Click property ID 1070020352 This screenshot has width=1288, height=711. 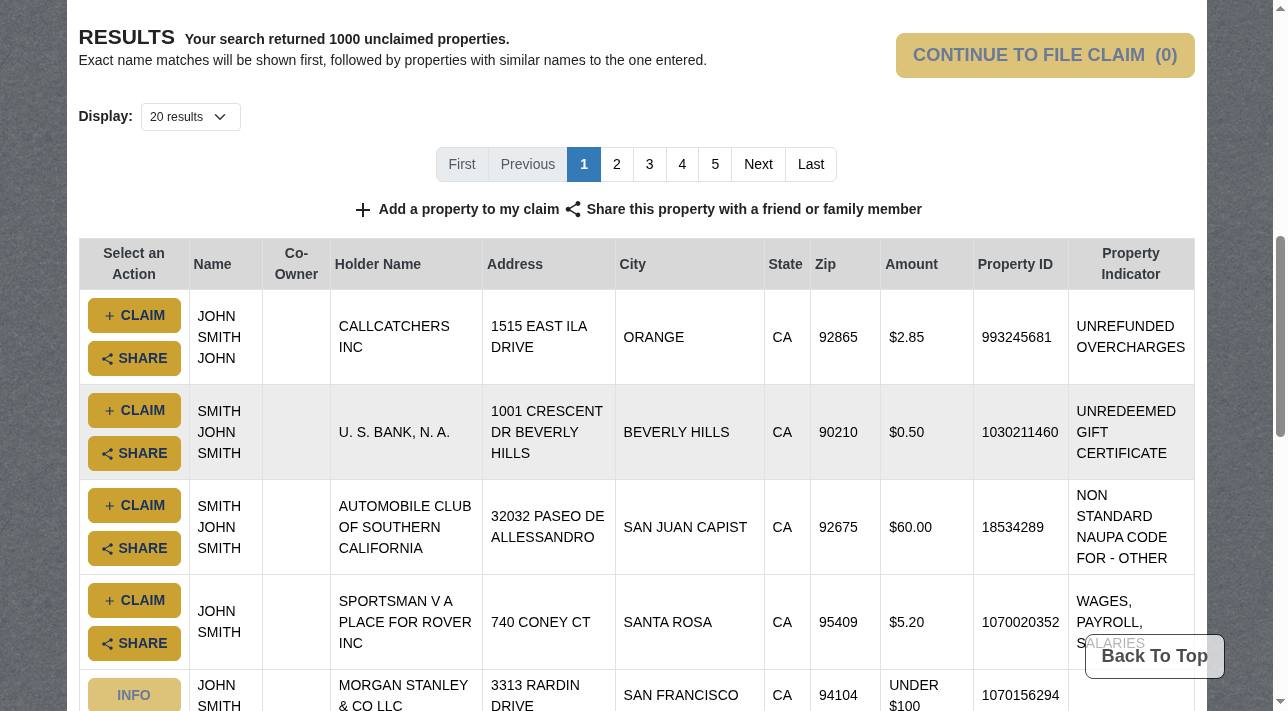click(1020, 622)
